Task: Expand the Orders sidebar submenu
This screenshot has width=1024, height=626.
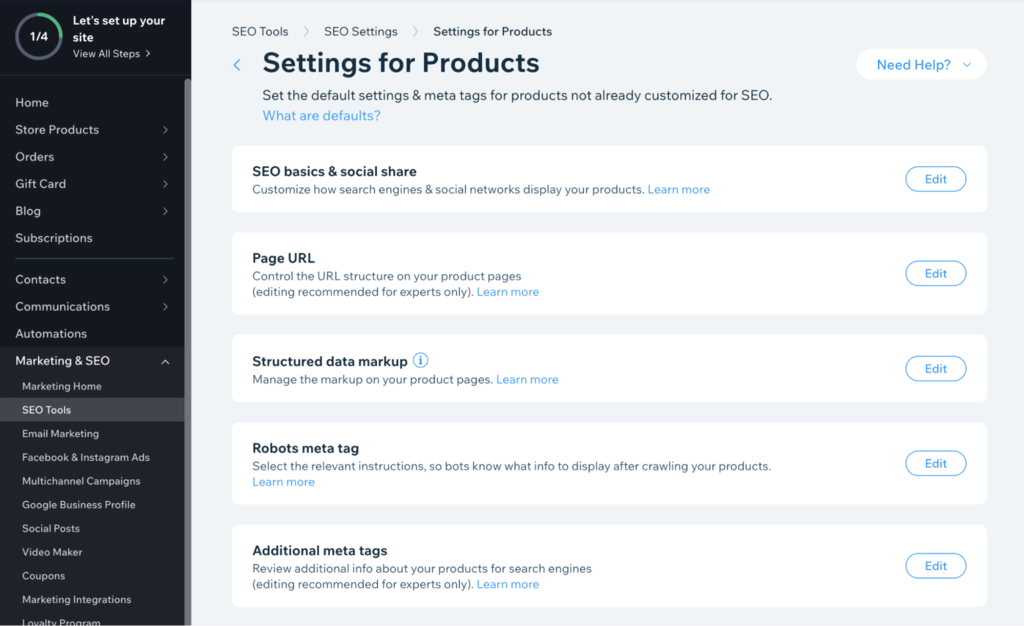Action: [165, 157]
